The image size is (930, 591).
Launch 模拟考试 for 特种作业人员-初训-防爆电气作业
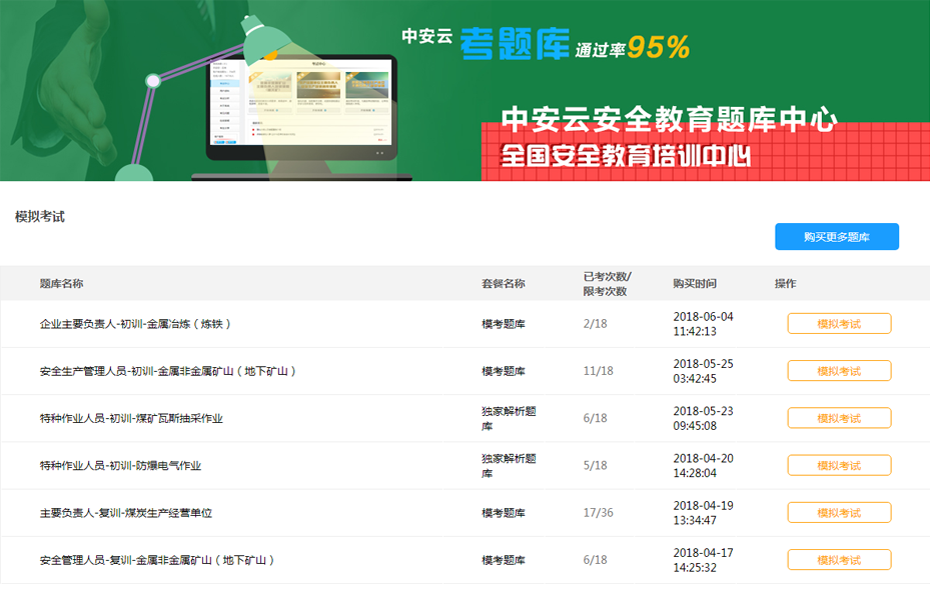(x=839, y=465)
